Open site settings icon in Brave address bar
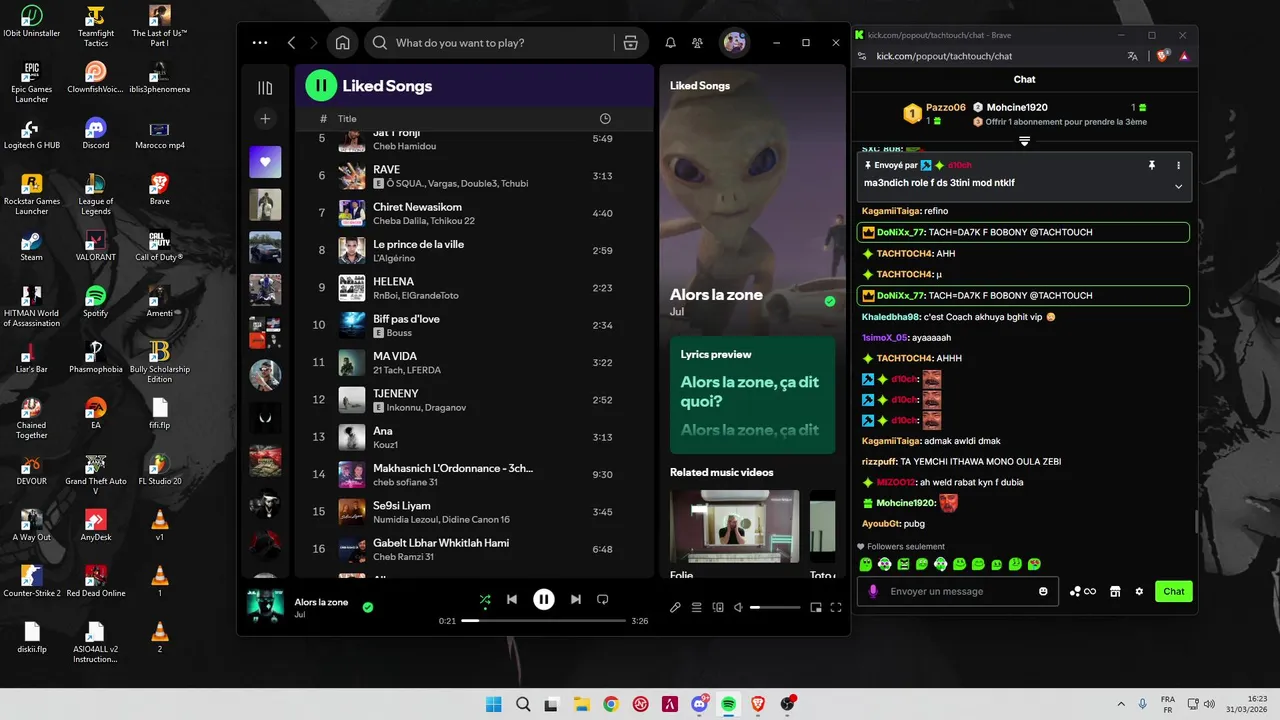 863,56
